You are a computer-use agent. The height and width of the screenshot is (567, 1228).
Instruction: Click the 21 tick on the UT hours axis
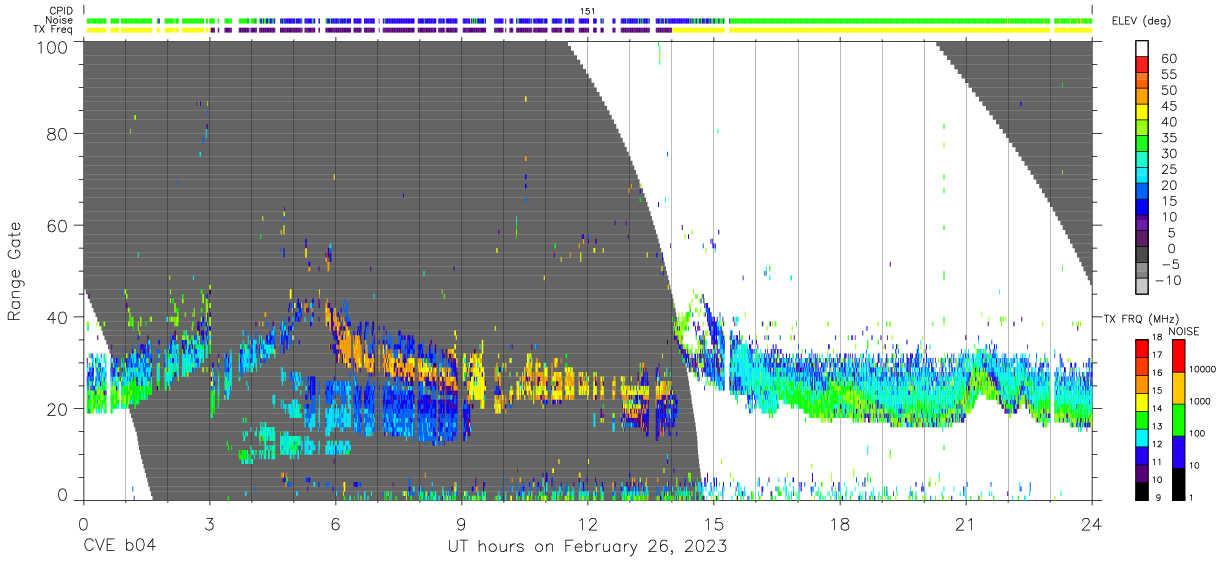coord(966,524)
